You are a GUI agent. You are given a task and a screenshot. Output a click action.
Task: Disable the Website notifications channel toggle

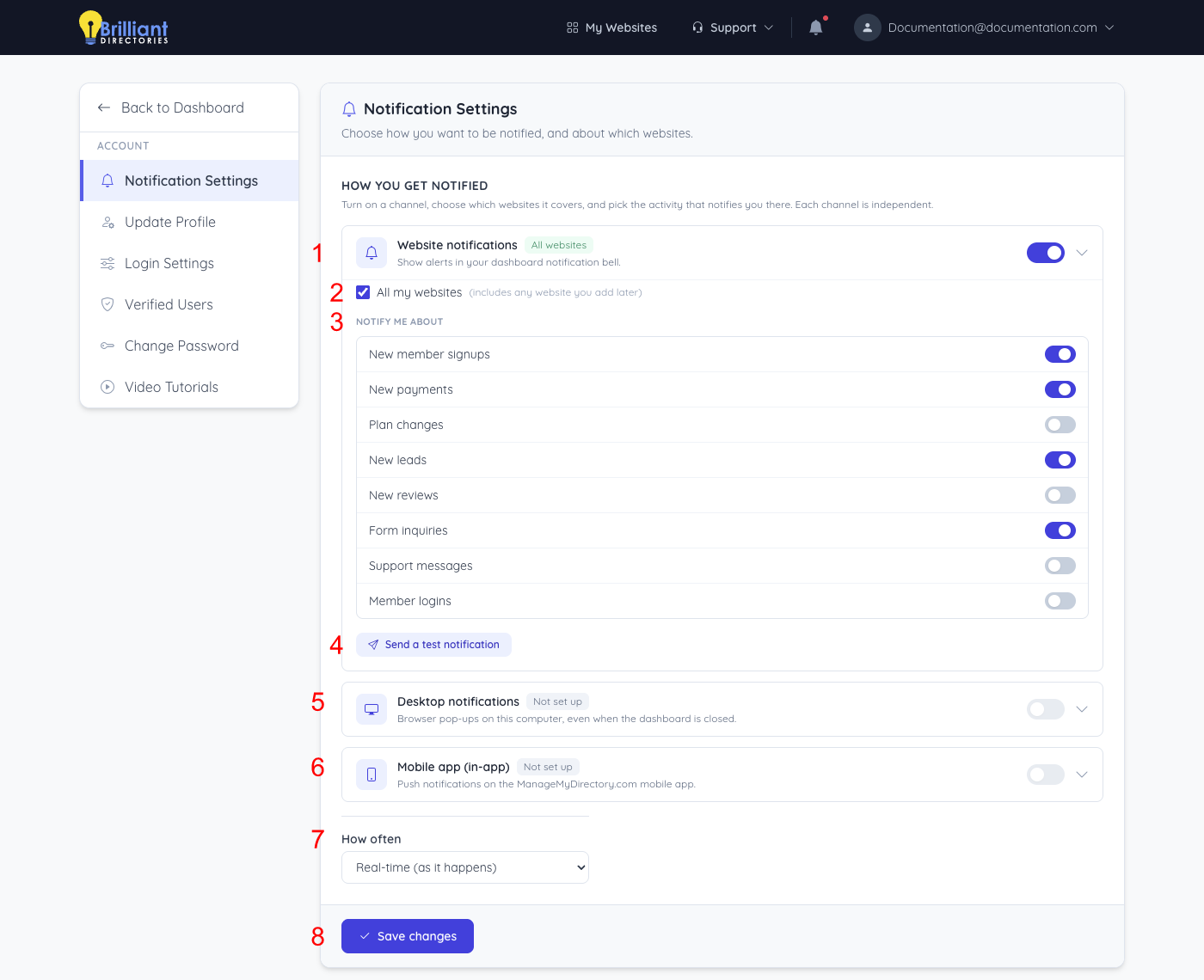(x=1046, y=253)
